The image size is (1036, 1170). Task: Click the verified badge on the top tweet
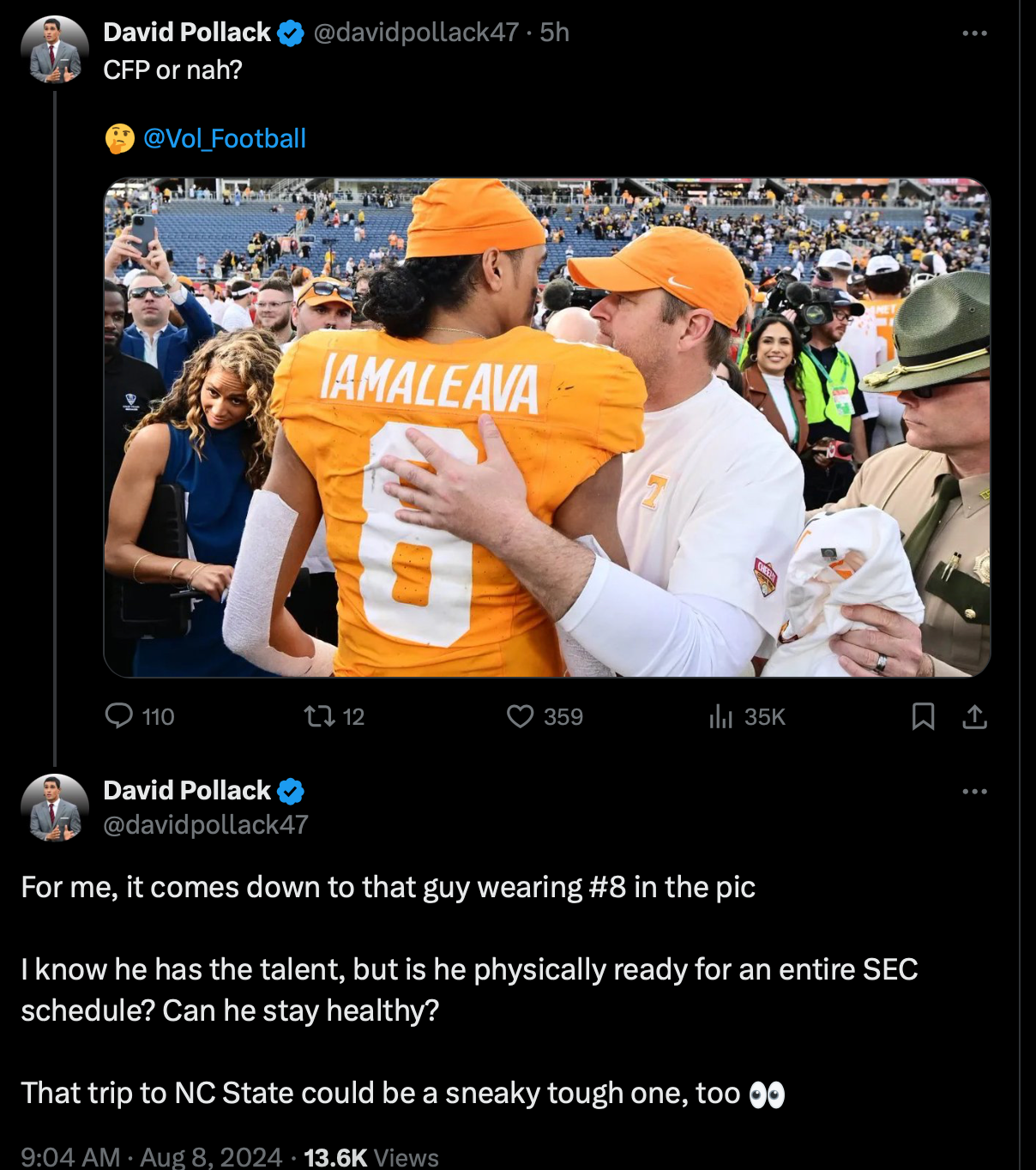pyautogui.click(x=292, y=33)
